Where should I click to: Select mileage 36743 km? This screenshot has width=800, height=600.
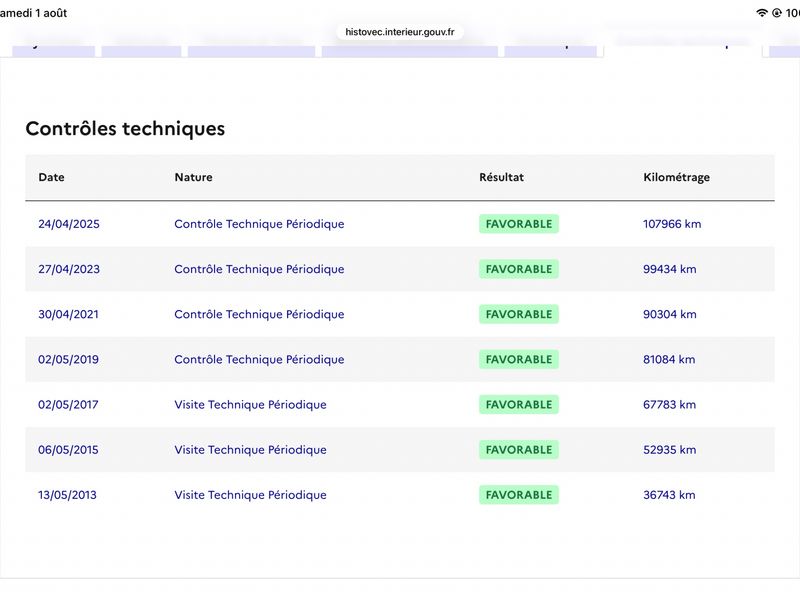tap(669, 495)
